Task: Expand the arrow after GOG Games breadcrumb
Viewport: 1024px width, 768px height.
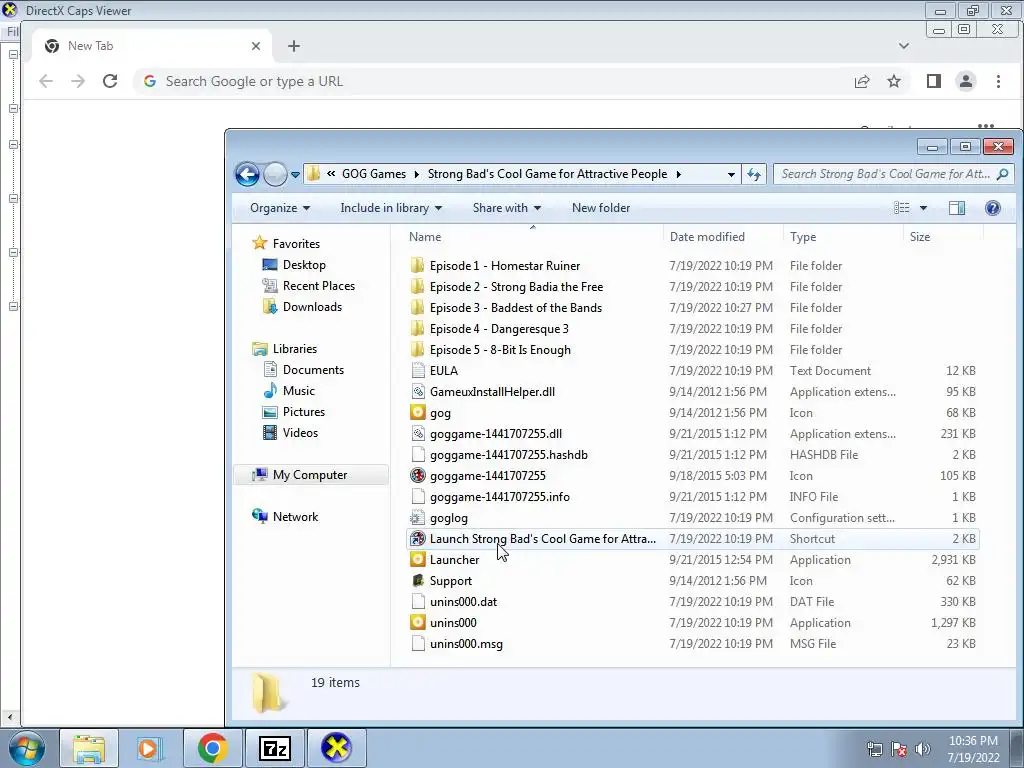Action: tap(417, 174)
